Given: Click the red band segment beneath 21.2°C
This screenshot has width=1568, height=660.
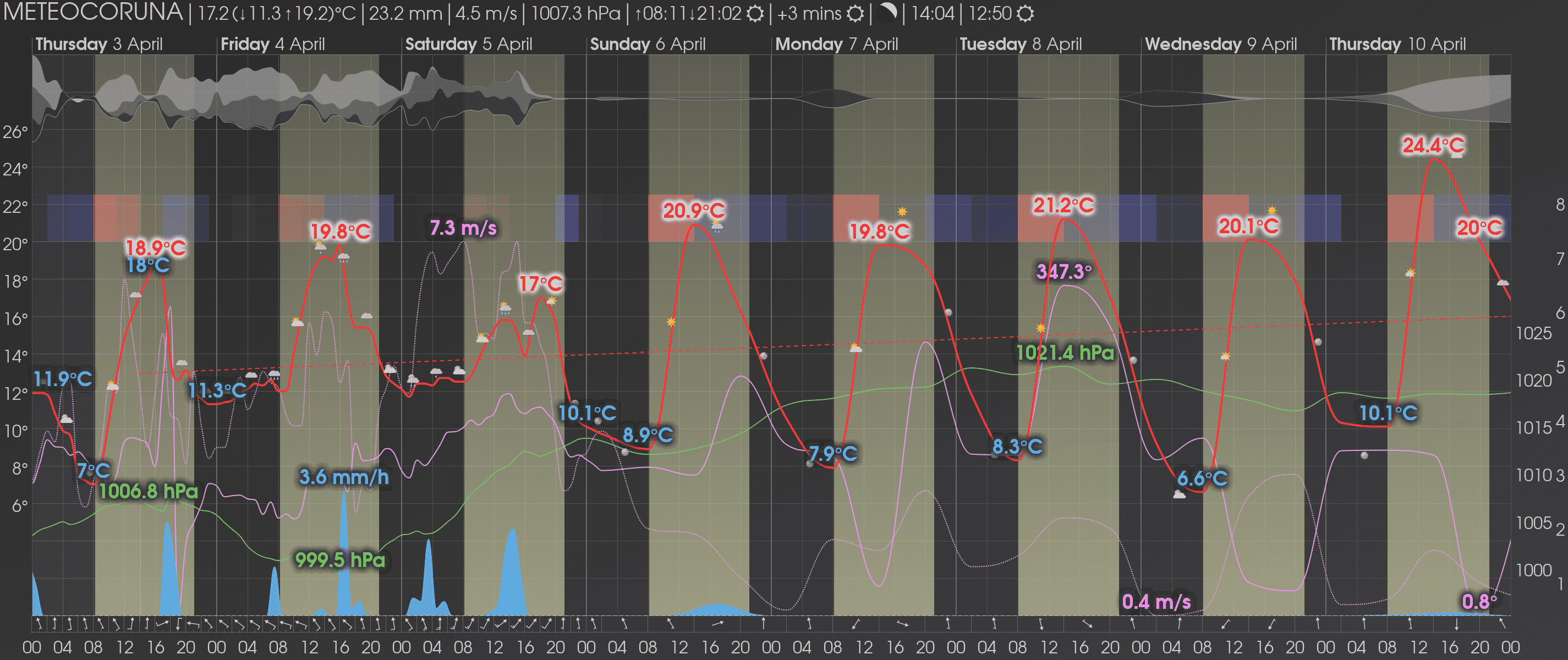Looking at the screenshot, I should pyautogui.click(x=1040, y=231).
